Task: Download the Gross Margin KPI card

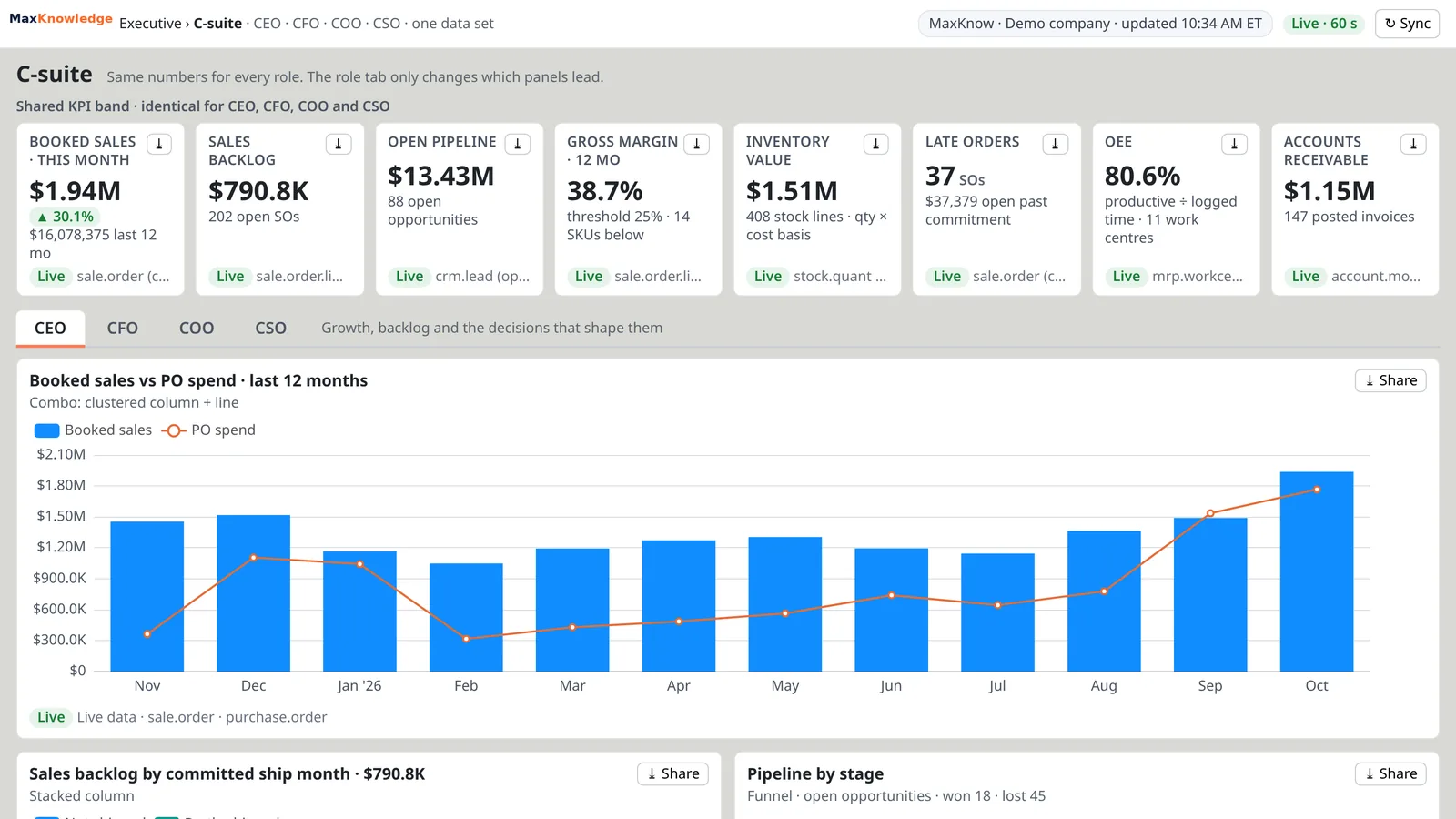Action: click(x=697, y=144)
